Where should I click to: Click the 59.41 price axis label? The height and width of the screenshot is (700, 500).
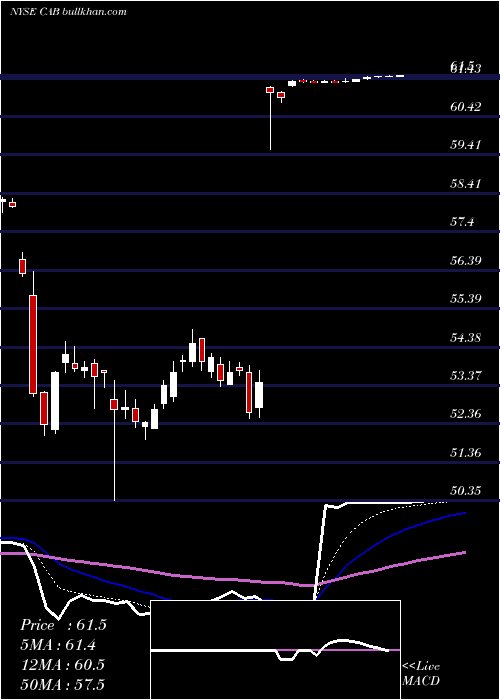tap(466, 145)
